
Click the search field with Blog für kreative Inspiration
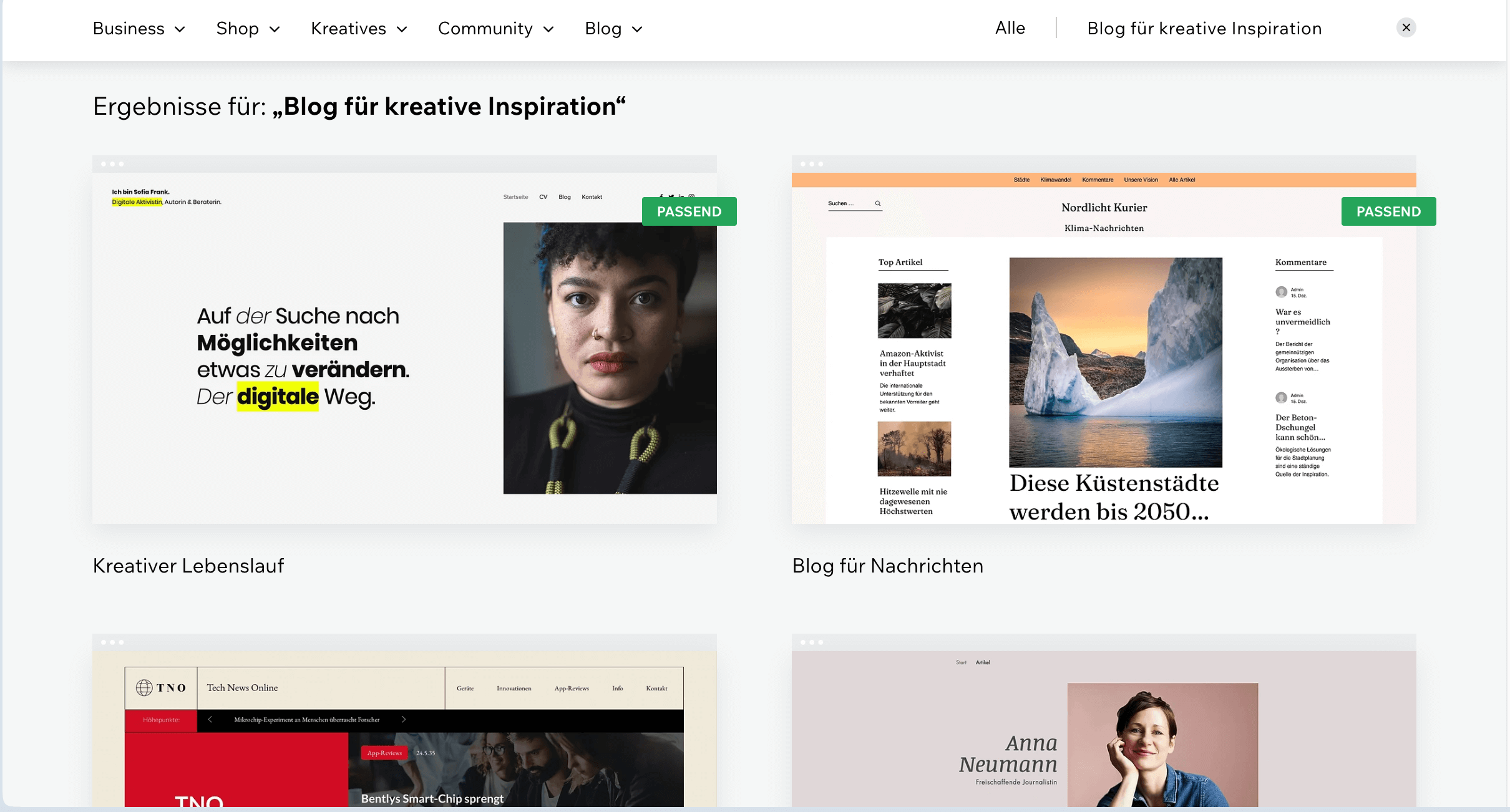(1204, 29)
